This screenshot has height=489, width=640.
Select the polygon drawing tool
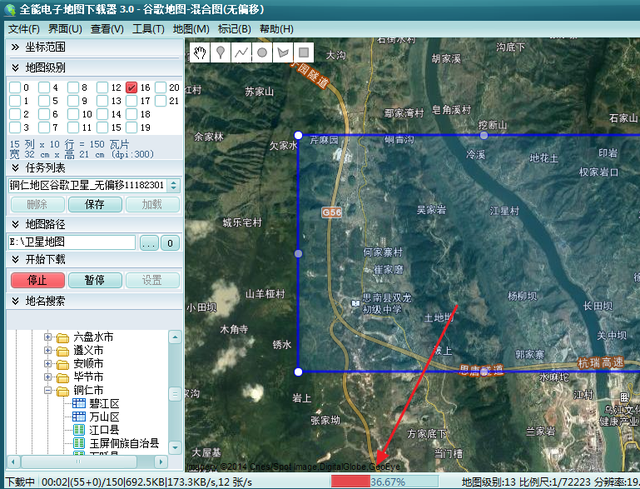pos(283,52)
